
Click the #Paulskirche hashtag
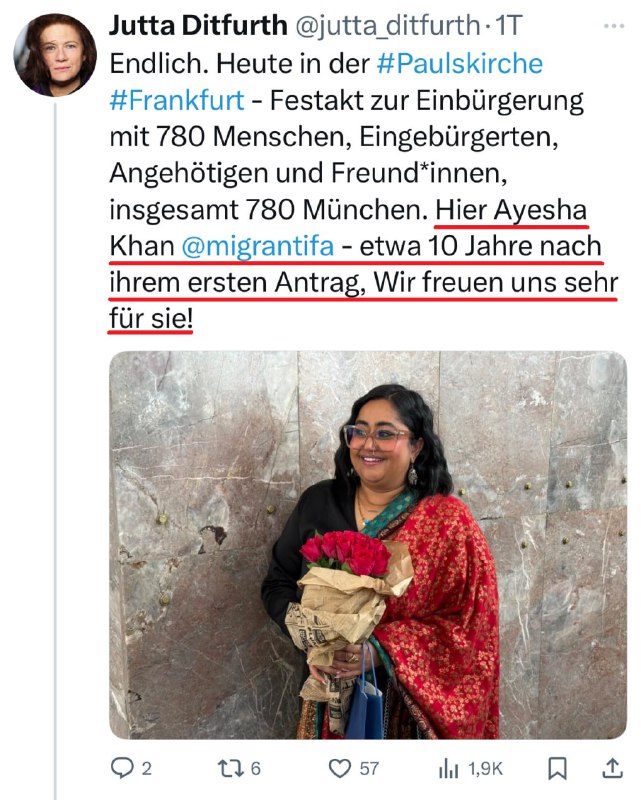(x=460, y=64)
